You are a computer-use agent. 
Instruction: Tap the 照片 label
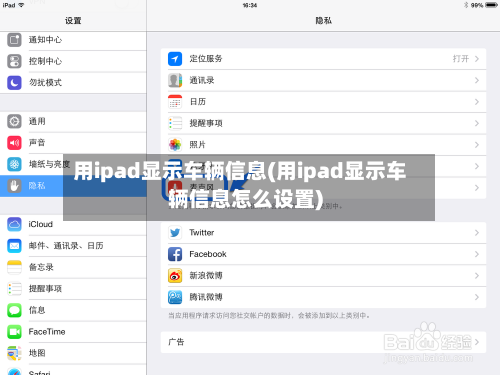pyautogui.click(x=197, y=145)
